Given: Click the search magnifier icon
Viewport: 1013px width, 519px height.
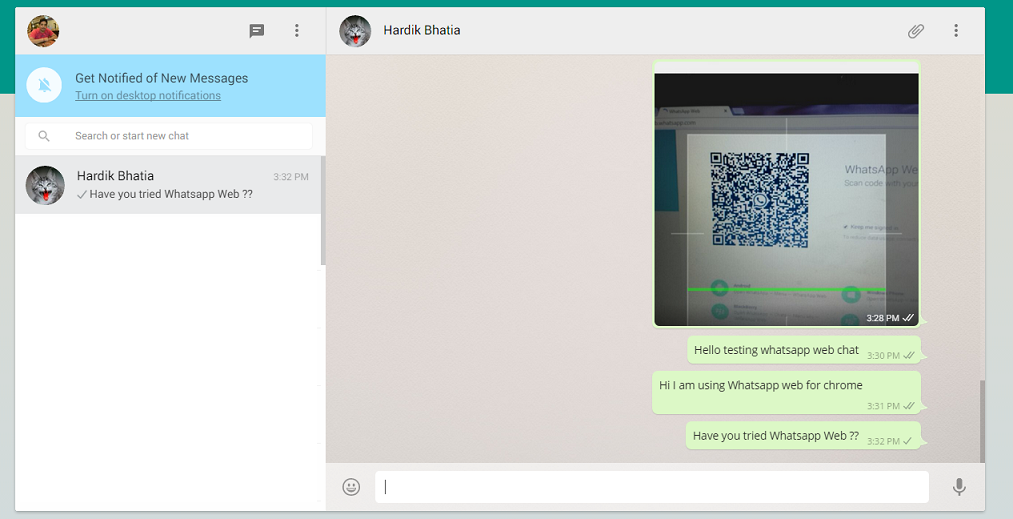Looking at the screenshot, I should [44, 136].
